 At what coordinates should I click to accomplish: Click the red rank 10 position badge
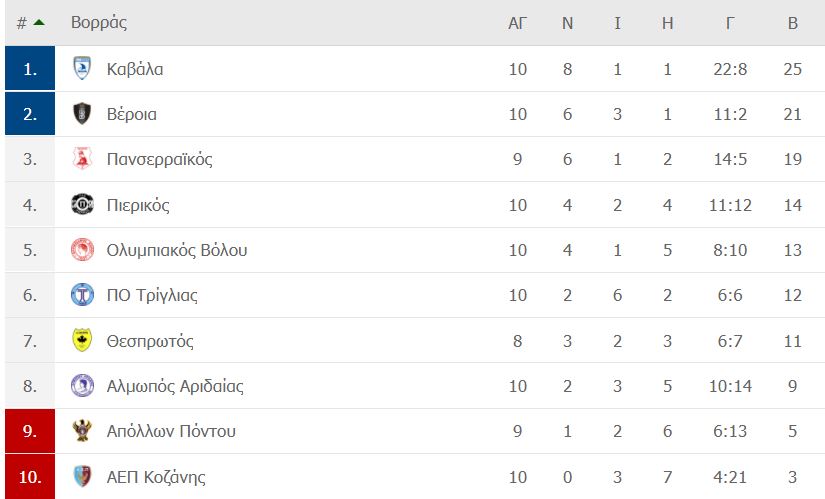30,476
